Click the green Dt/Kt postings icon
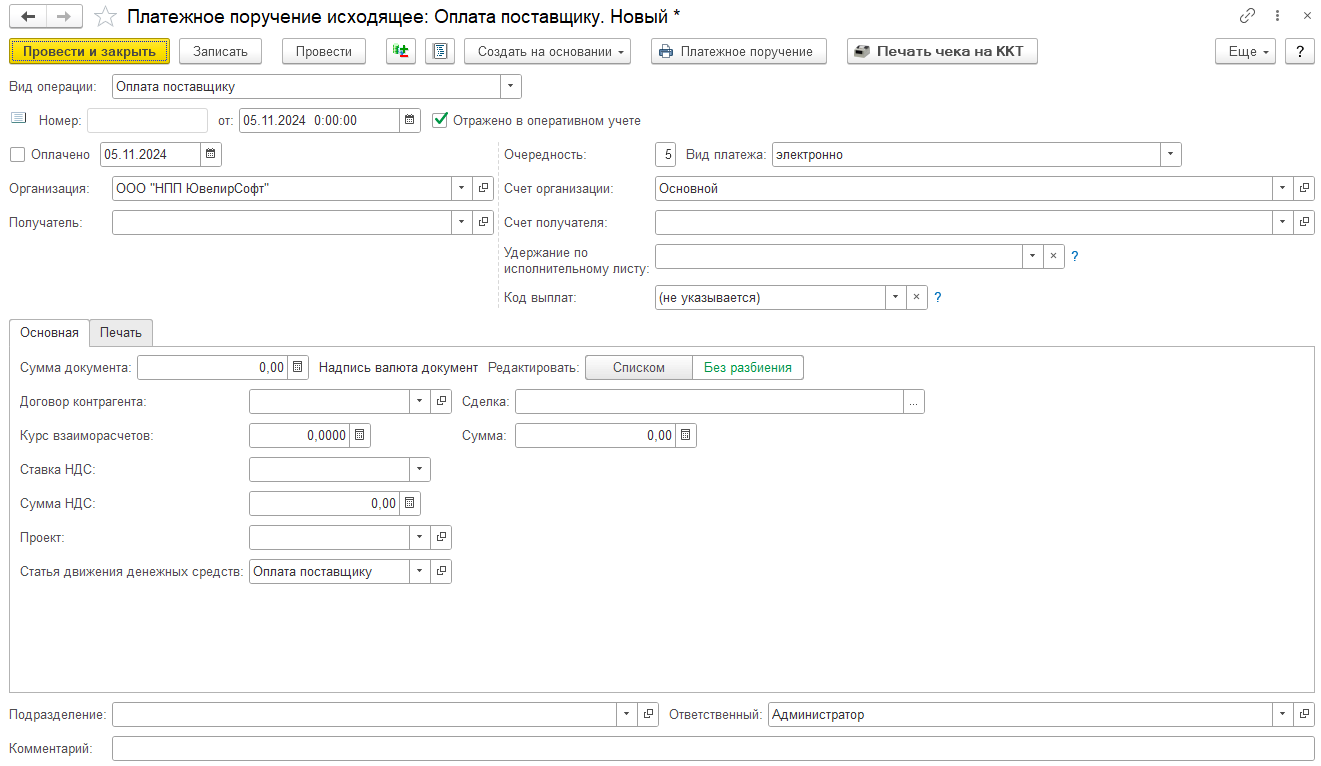 pyautogui.click(x=401, y=51)
